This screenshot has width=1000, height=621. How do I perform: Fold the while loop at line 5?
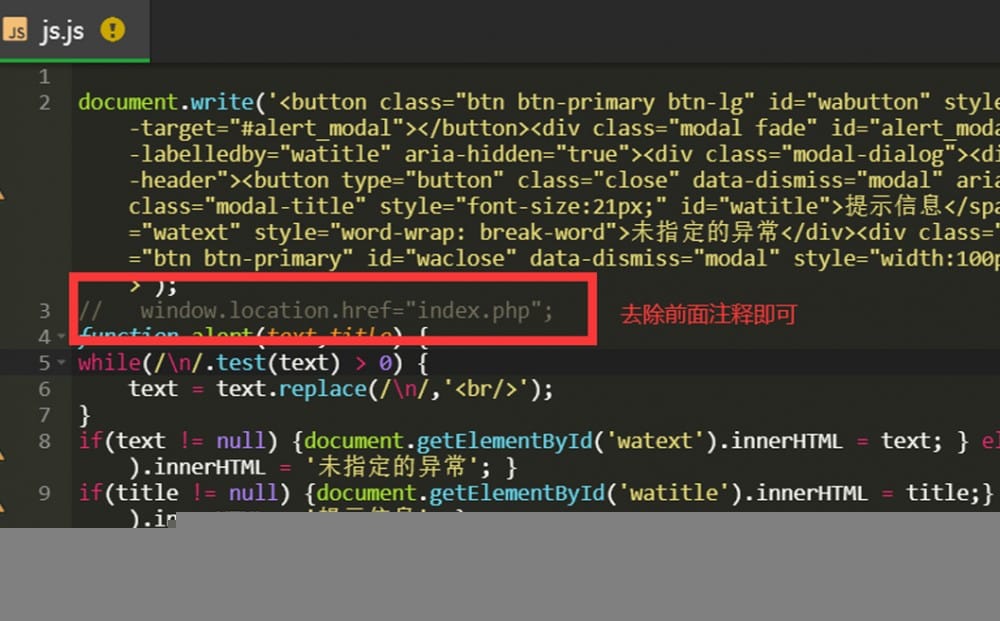(x=62, y=362)
